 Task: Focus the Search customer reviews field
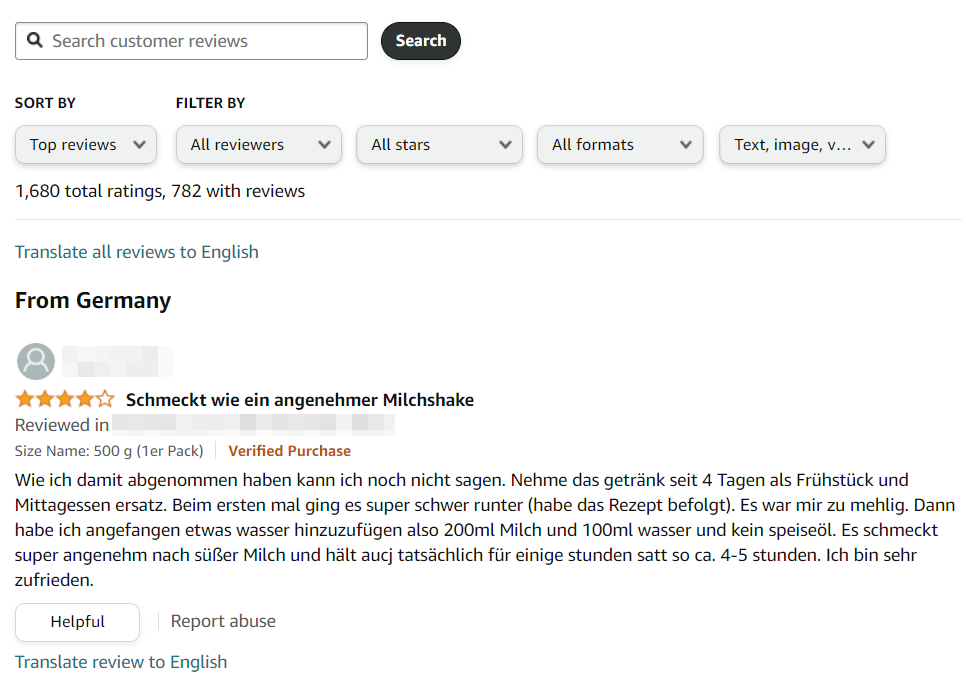point(205,41)
